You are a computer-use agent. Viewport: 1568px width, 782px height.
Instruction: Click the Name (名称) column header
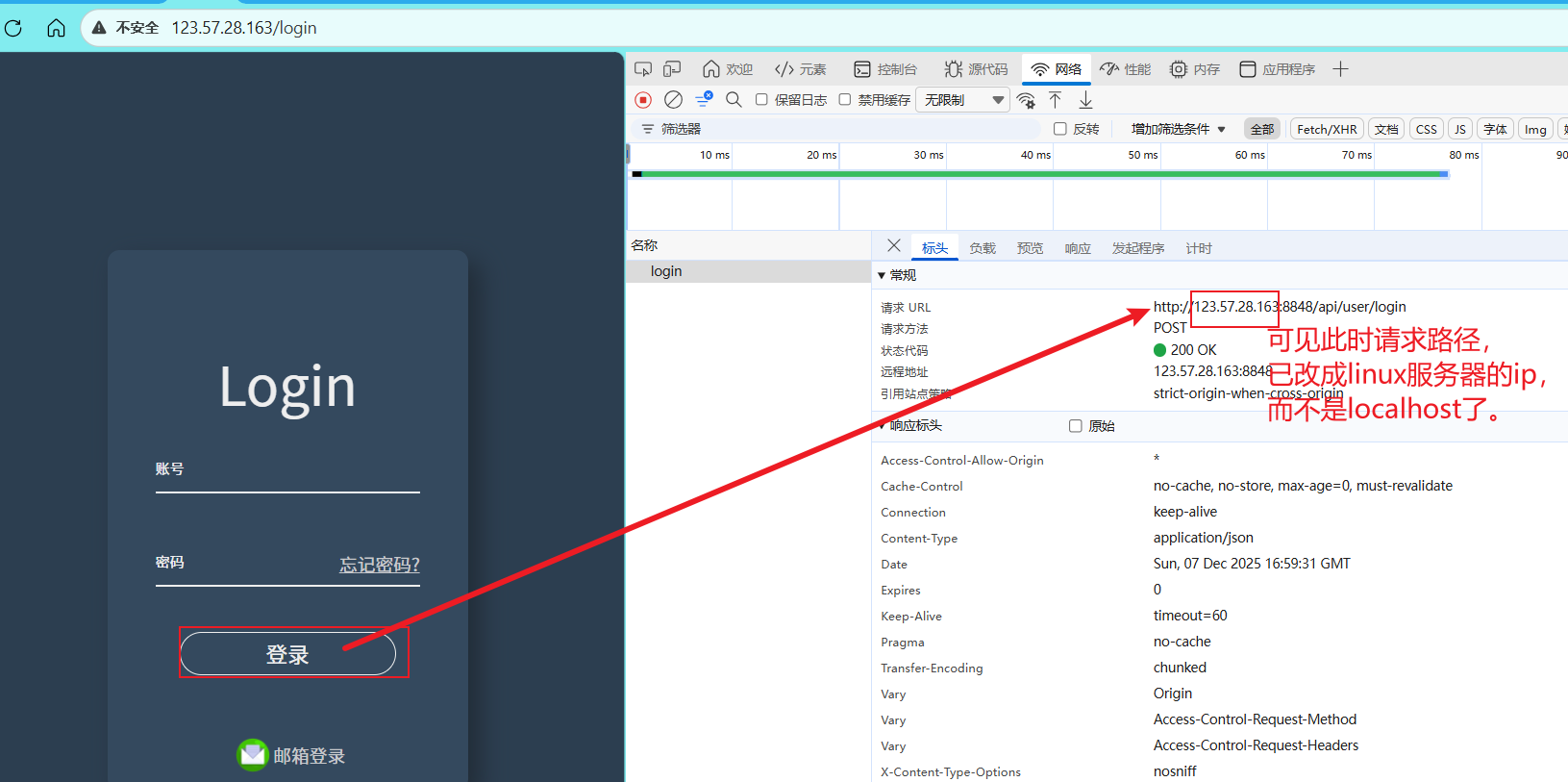(x=748, y=245)
